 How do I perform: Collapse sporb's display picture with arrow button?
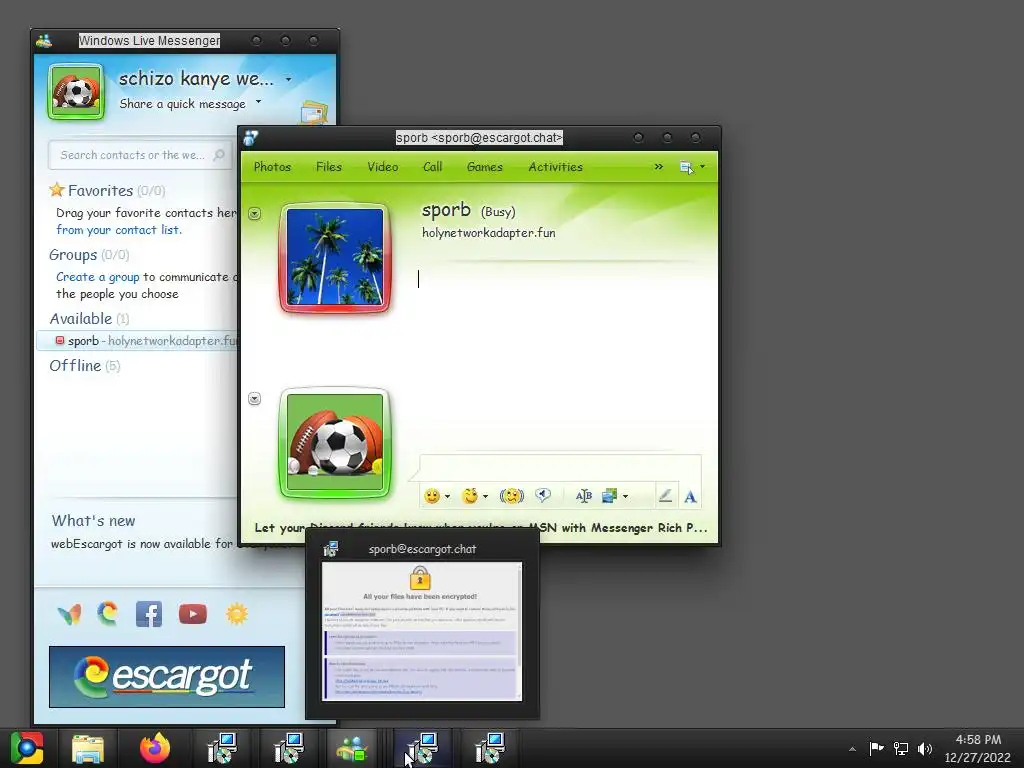[254, 214]
